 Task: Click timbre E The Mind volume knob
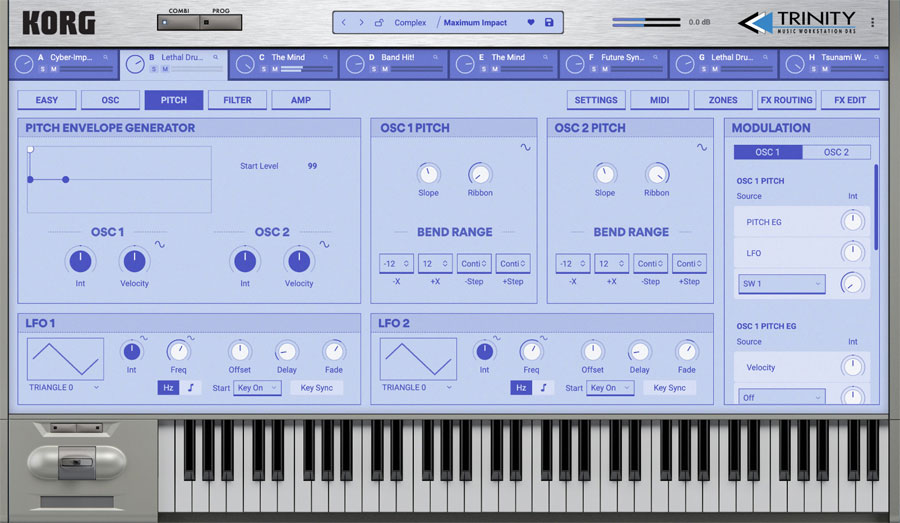click(x=465, y=64)
